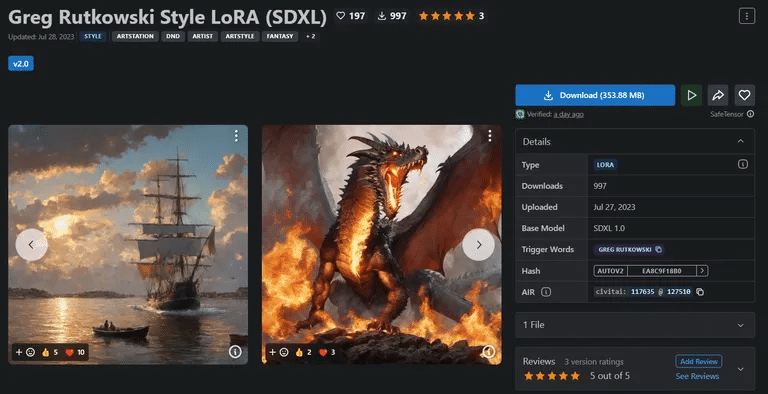Open the ship image info icon
Viewport: 768px width, 394px height.
coord(235,351)
